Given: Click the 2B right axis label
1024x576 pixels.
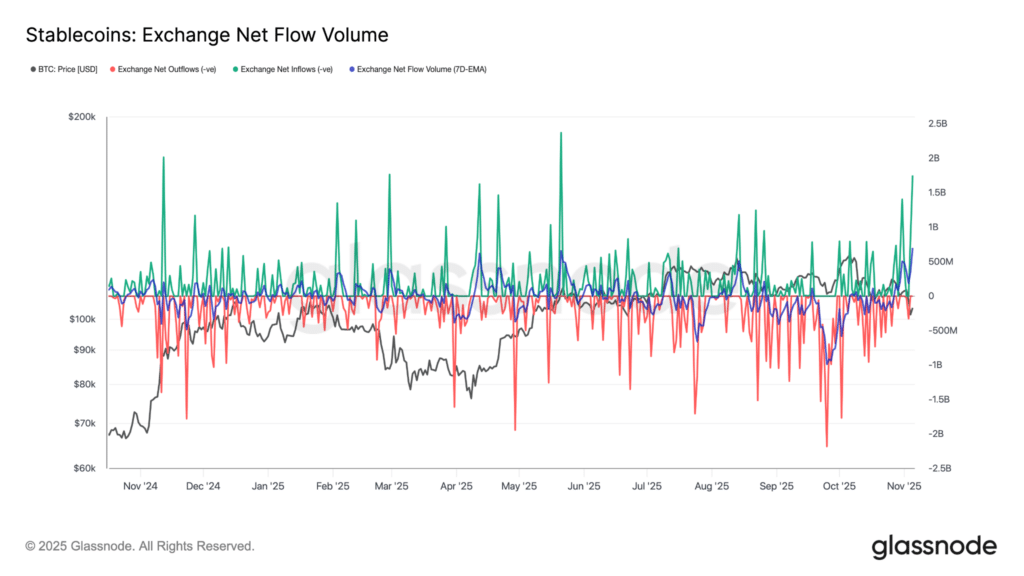Looking at the screenshot, I should [x=934, y=158].
